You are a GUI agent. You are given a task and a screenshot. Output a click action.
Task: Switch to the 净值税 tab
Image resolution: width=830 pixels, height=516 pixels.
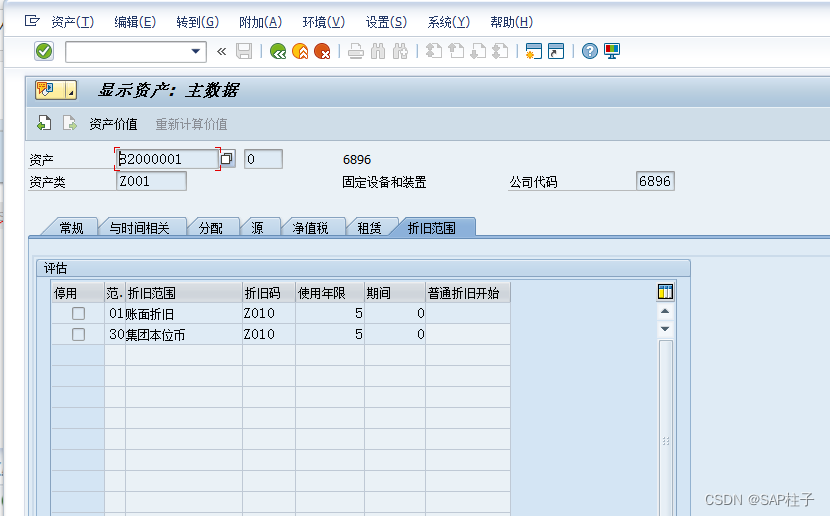click(311, 228)
